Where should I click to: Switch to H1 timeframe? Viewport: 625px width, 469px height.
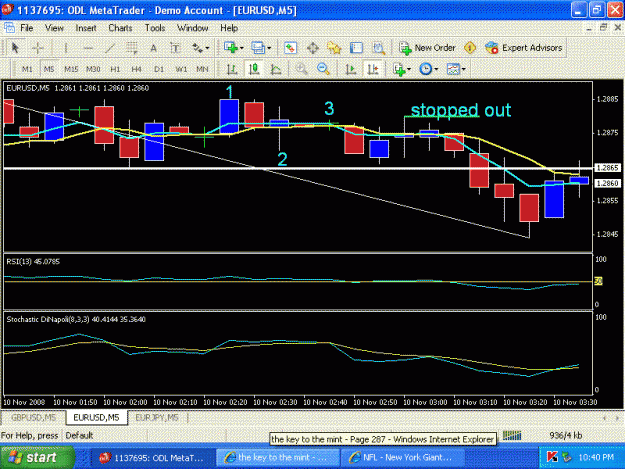click(x=115, y=69)
